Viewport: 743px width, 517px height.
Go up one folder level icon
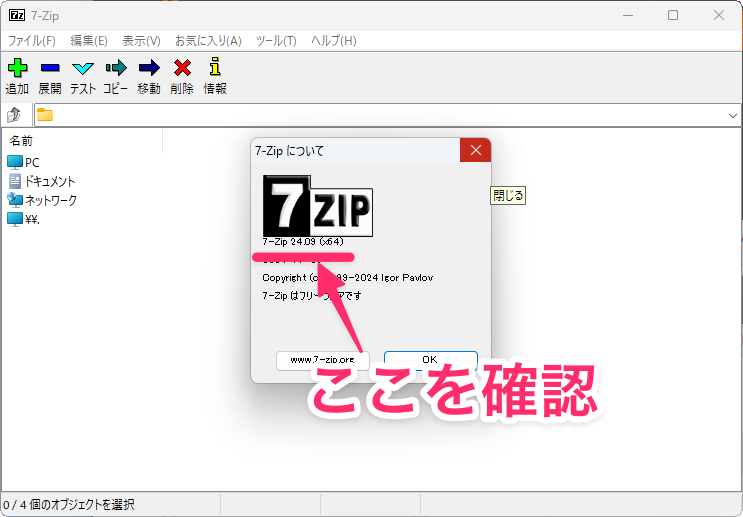[x=15, y=115]
